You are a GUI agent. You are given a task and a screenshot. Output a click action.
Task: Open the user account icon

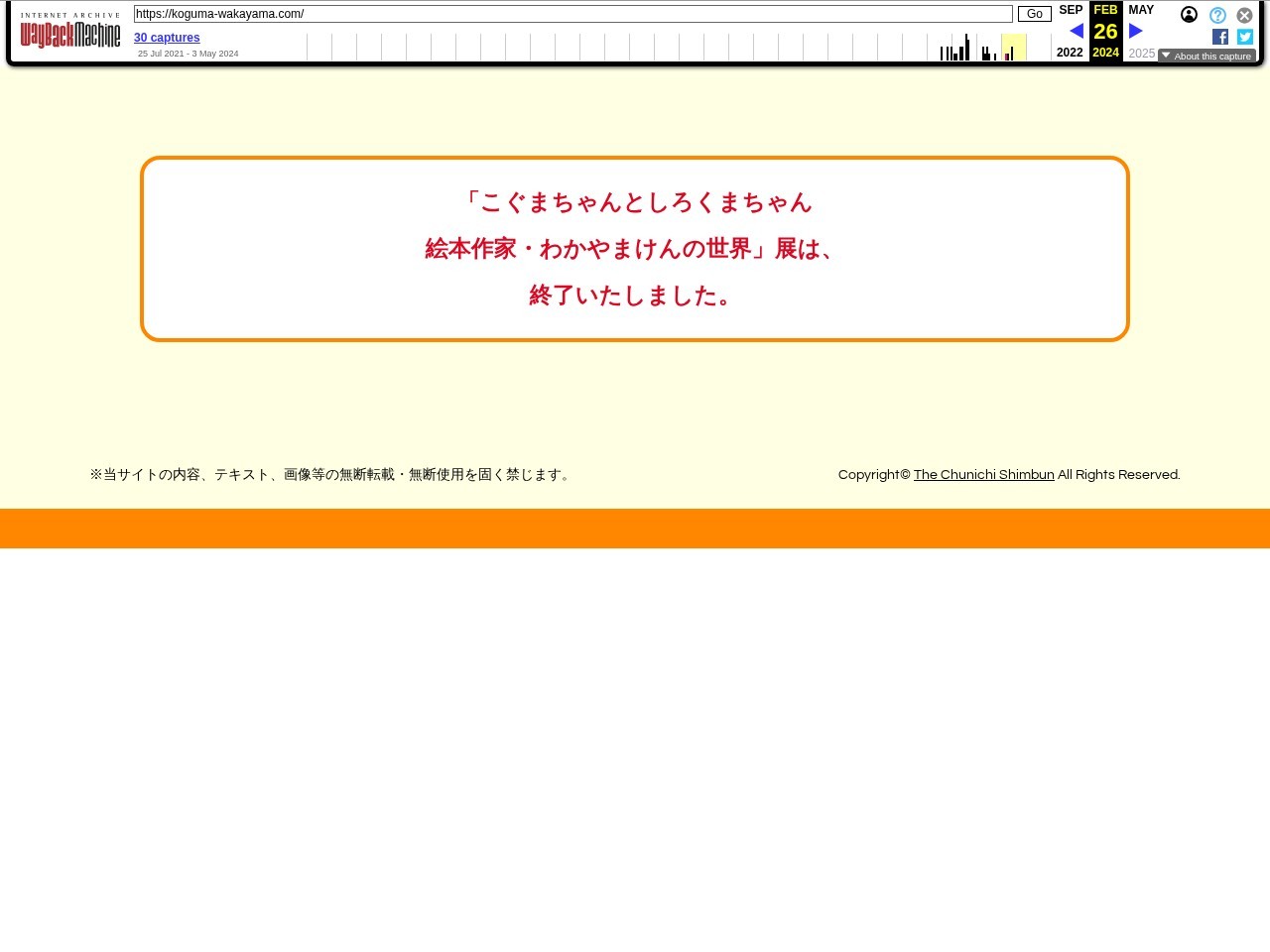1189,15
